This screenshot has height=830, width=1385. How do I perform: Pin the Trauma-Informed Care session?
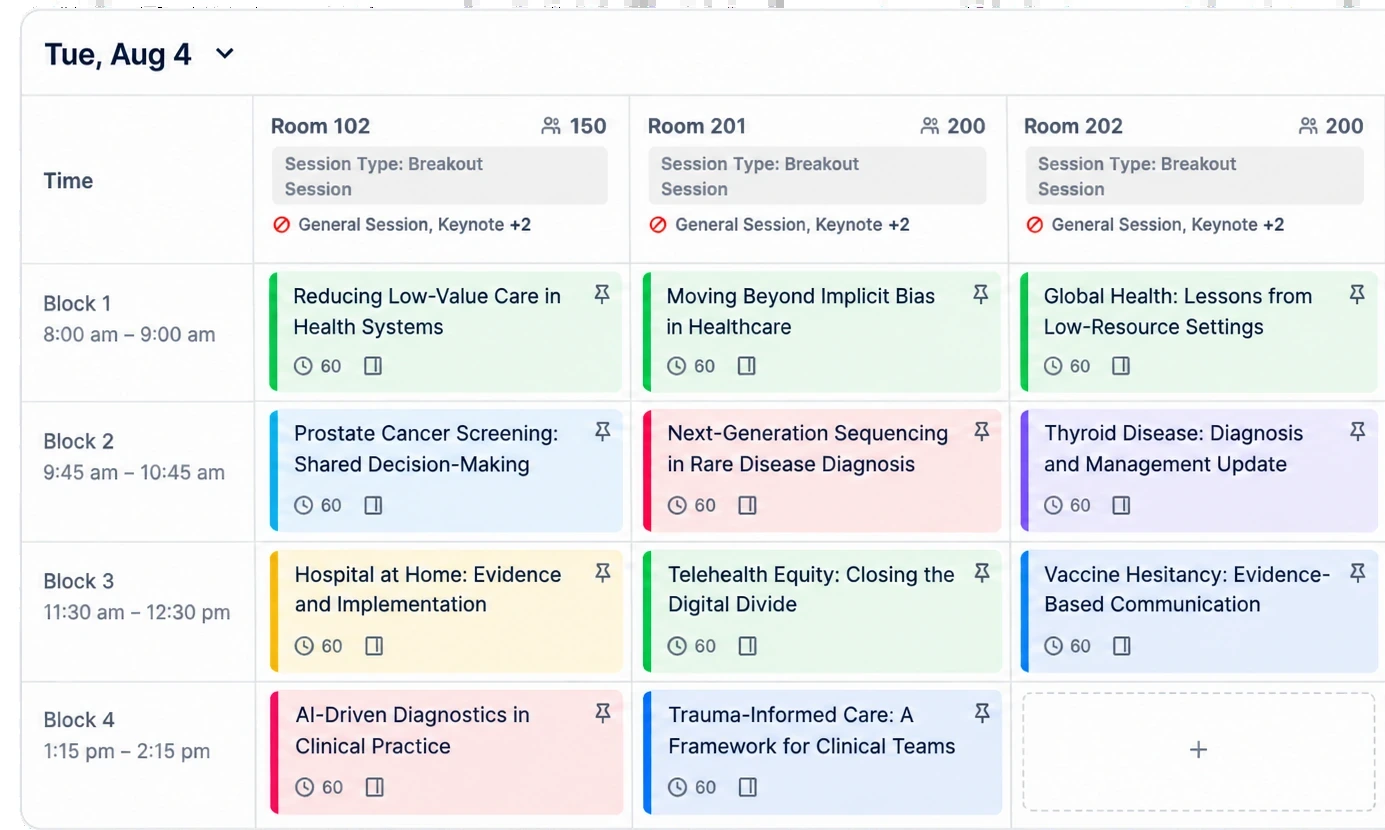[x=981, y=712]
